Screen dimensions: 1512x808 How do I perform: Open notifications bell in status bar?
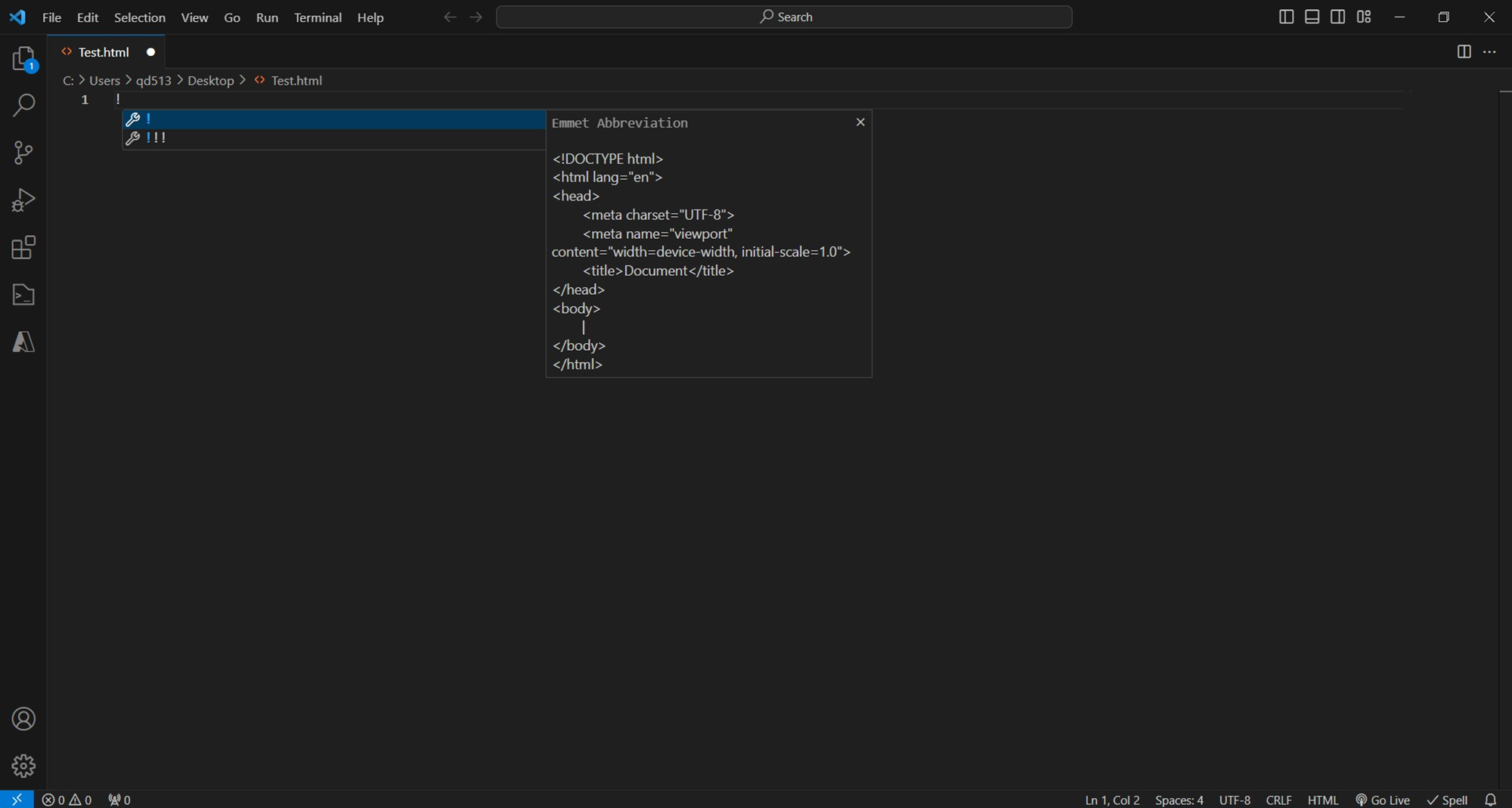coord(1490,800)
